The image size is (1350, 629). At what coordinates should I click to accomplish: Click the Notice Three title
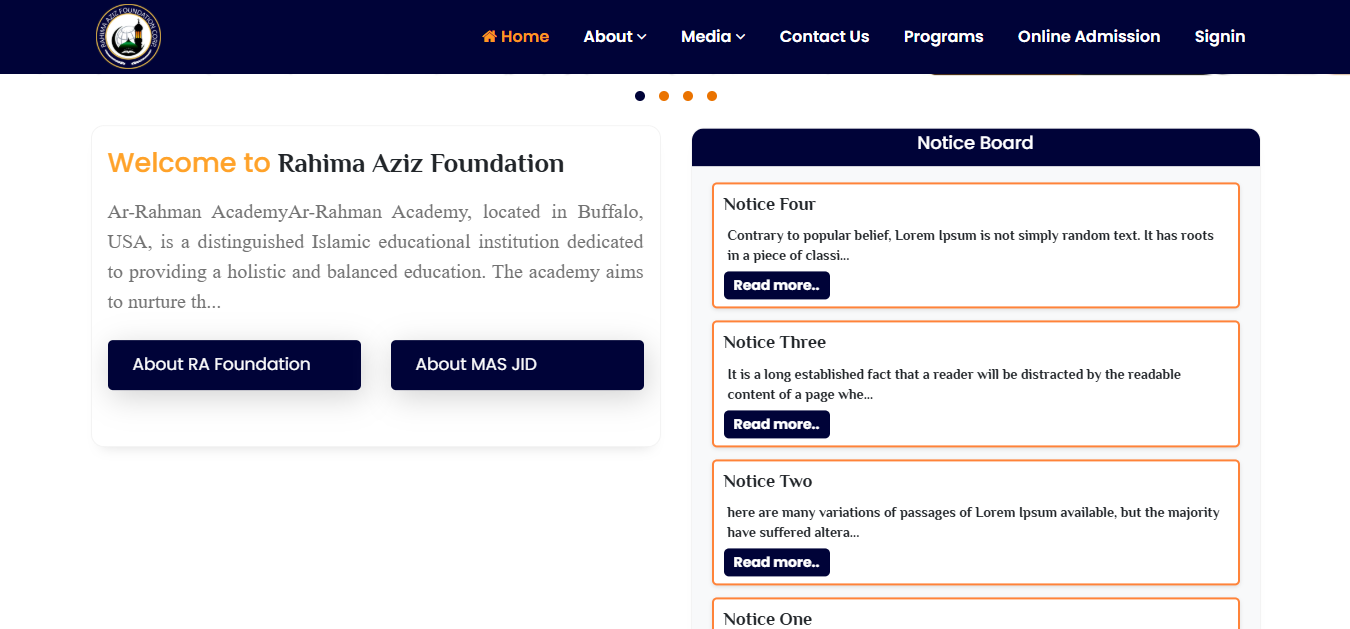(x=775, y=342)
